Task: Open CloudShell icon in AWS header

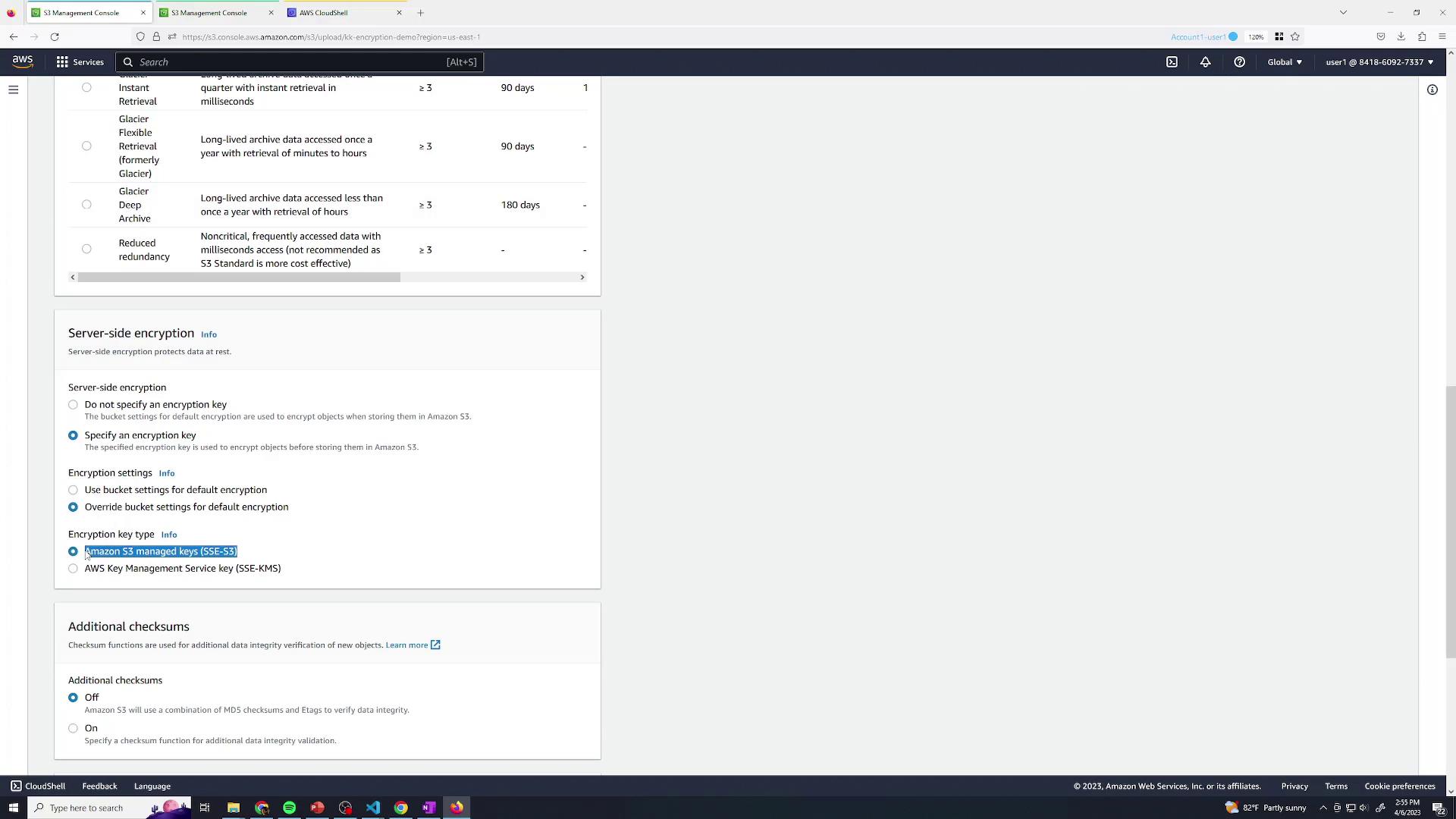Action: 1172,62
